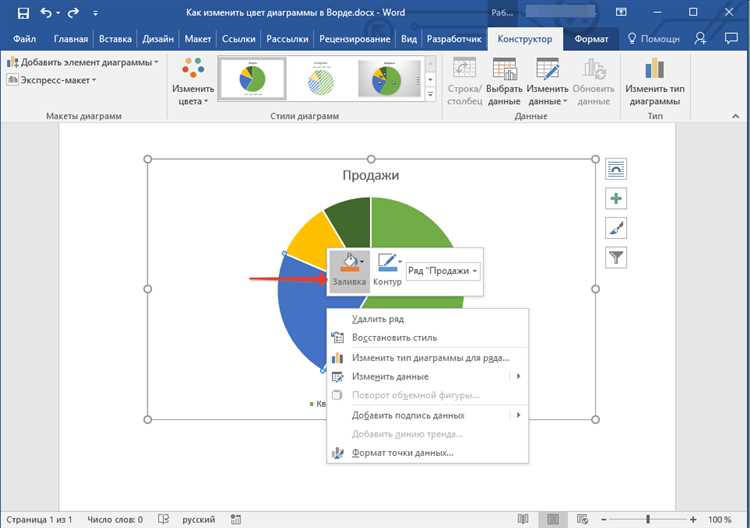This screenshot has height=528, width=750.
Task: Open the Разработчик tab
Action: coord(454,39)
